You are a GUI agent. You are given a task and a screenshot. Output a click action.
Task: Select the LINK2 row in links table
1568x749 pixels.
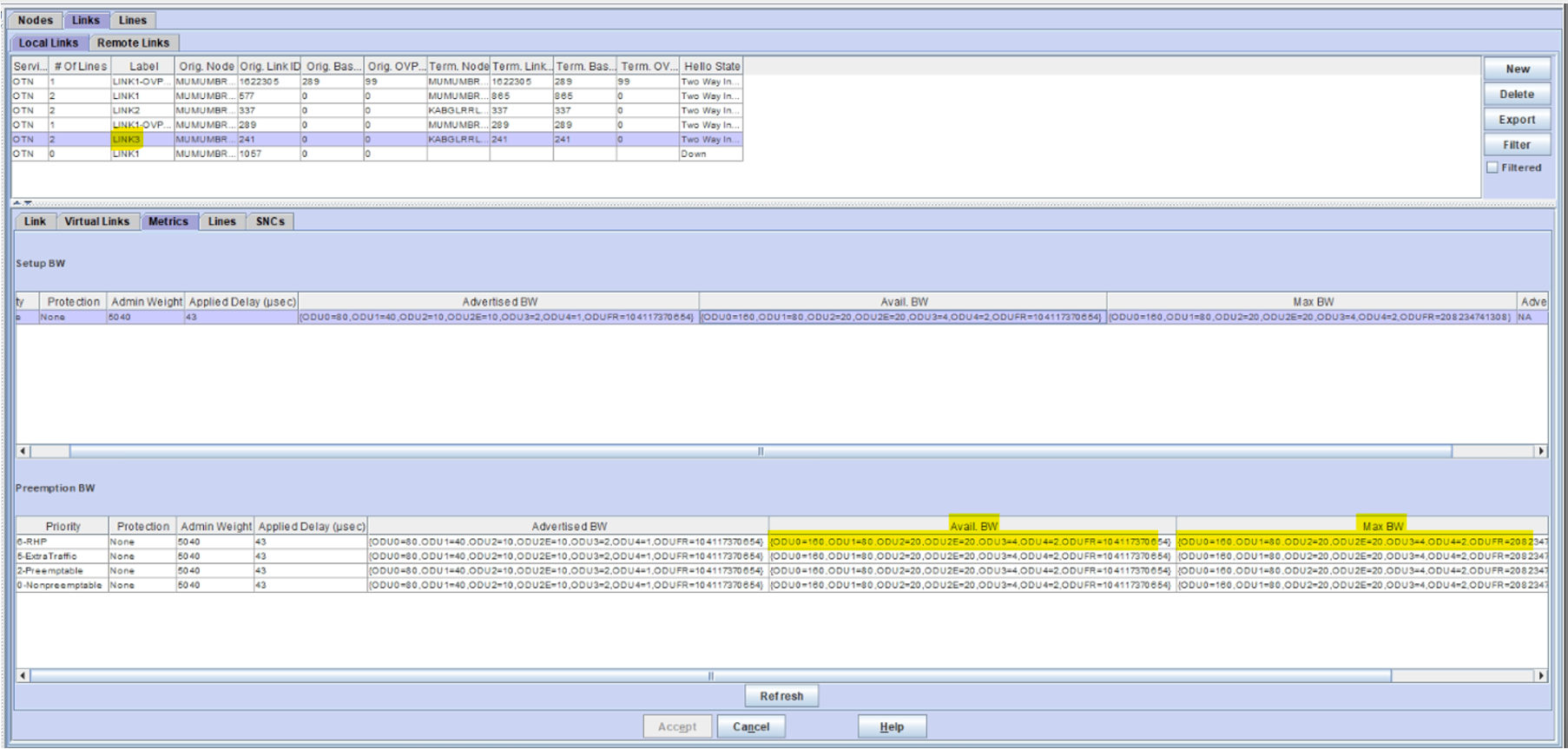(x=377, y=110)
